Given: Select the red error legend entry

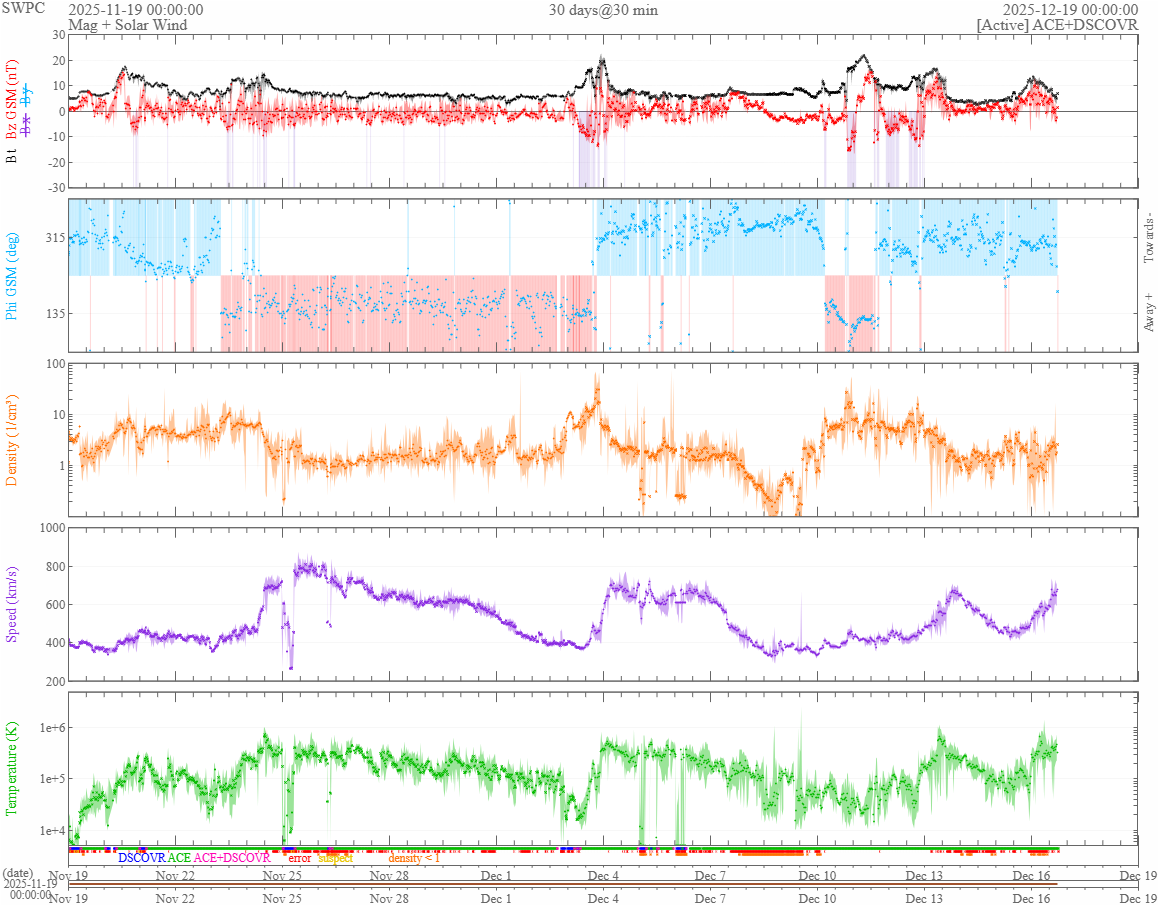Looking at the screenshot, I should point(299,858).
